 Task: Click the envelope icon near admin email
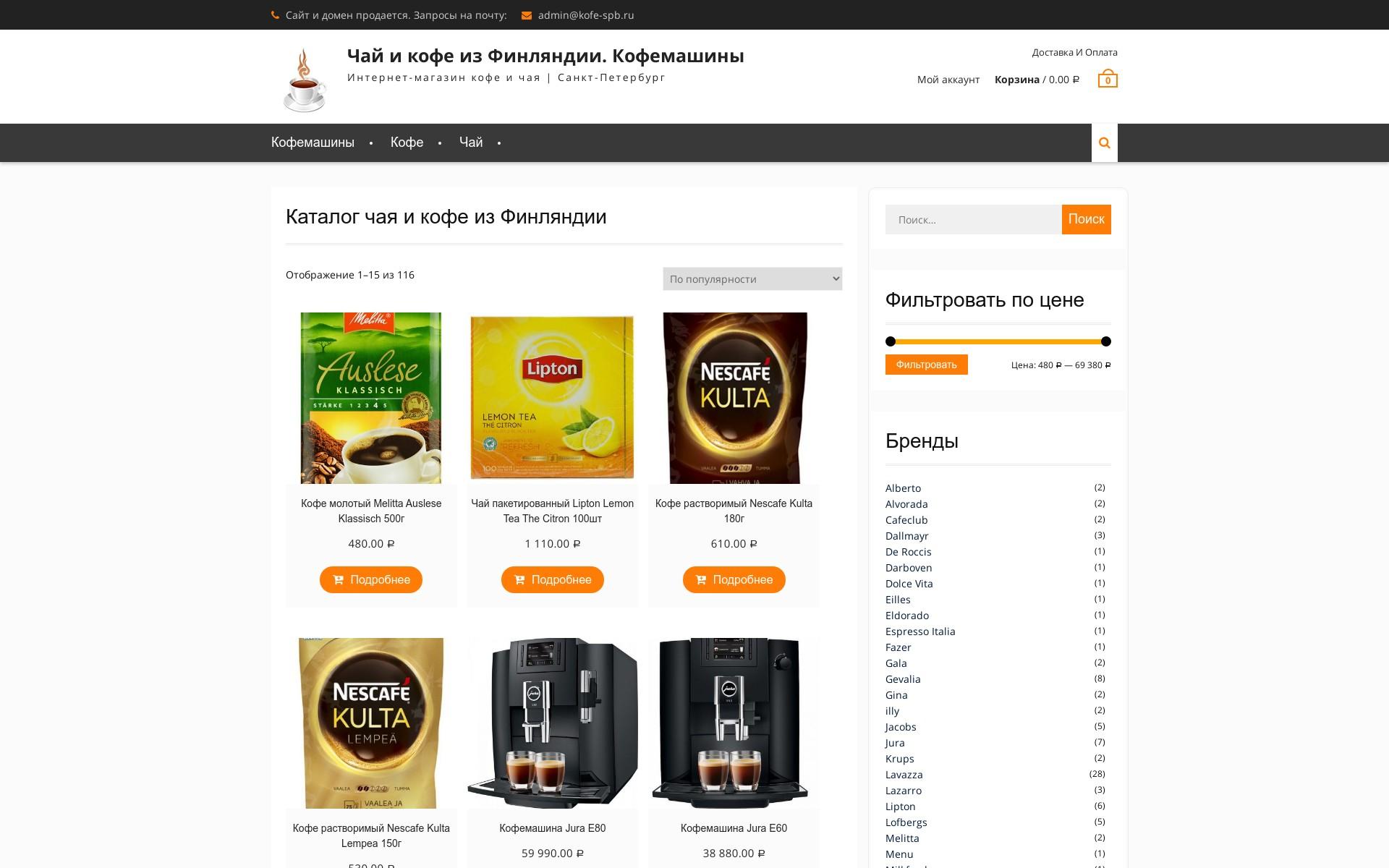point(527,15)
